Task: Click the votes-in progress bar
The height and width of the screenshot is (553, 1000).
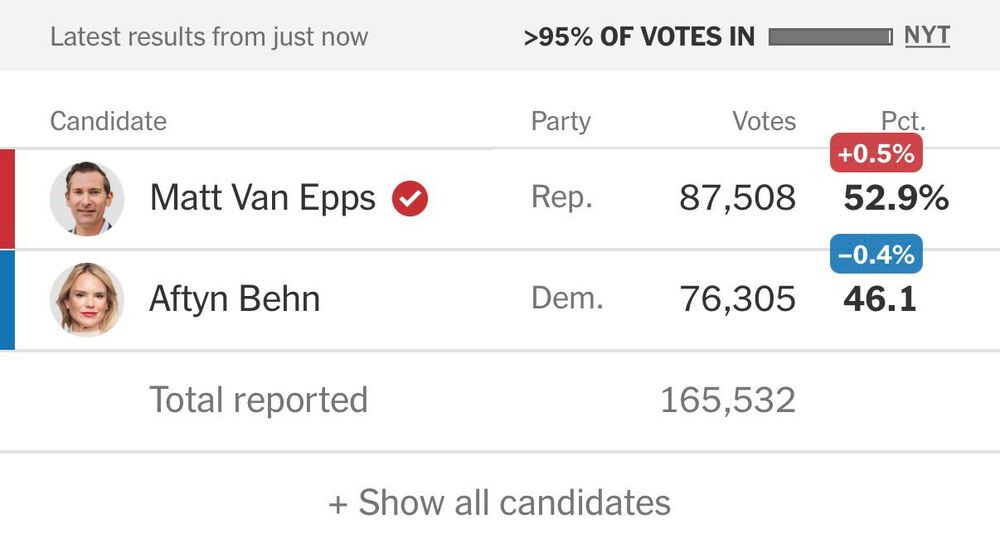Action: pyautogui.click(x=830, y=38)
